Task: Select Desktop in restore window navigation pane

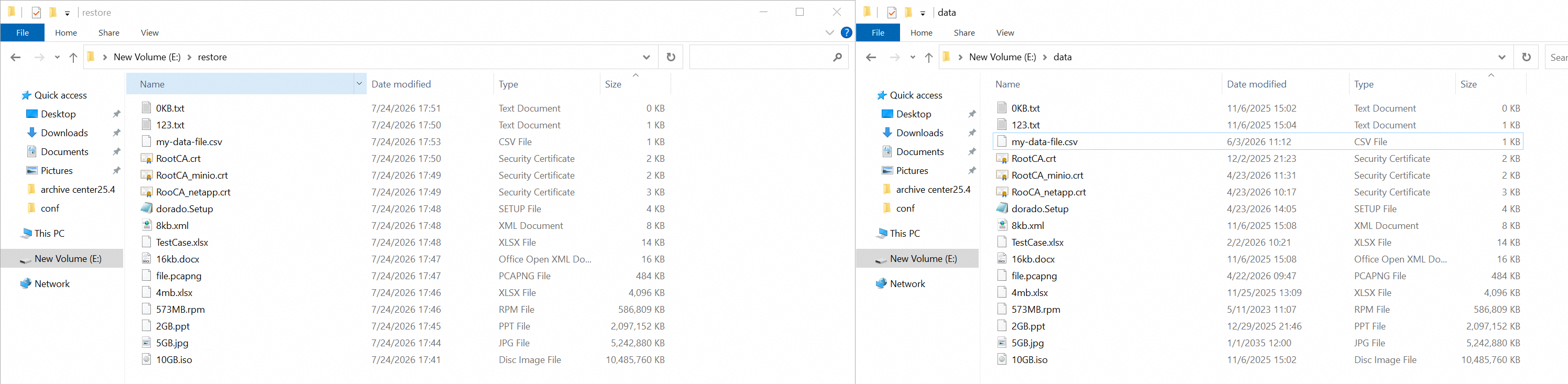Action: pos(59,114)
